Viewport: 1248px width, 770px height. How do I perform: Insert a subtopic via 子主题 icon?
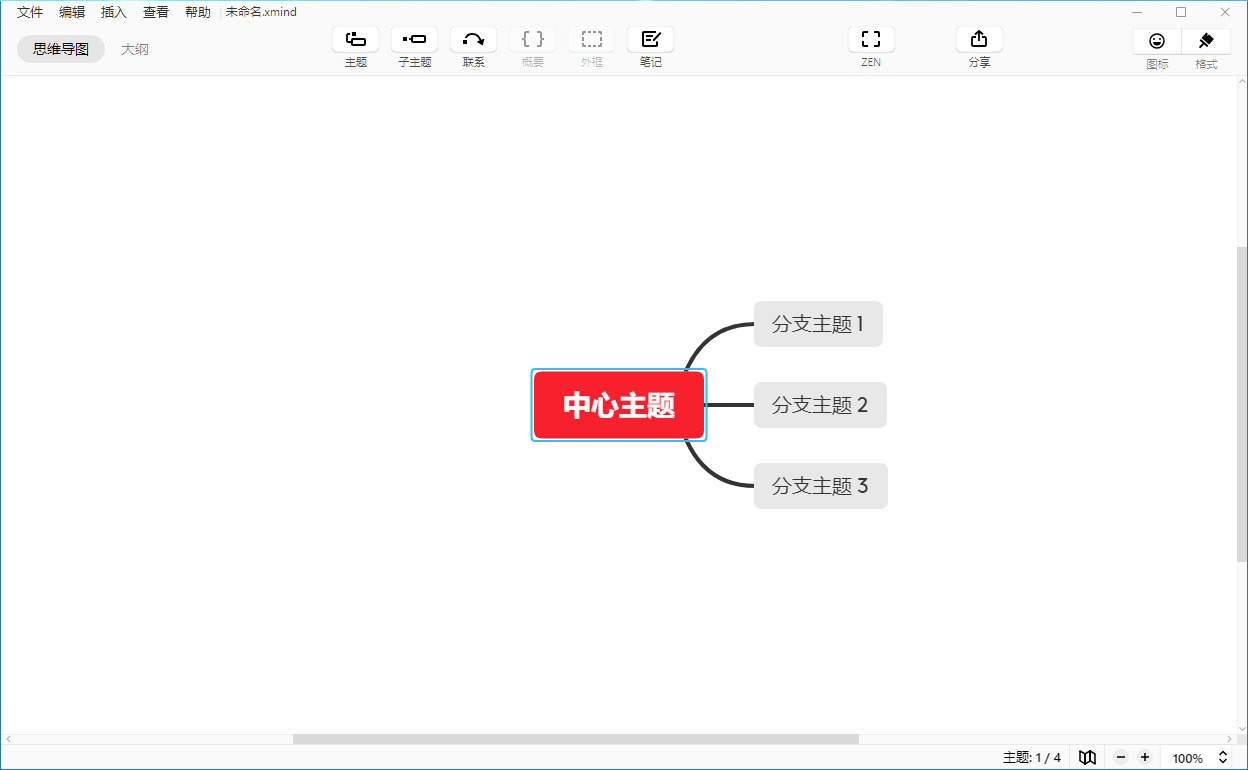coord(414,39)
